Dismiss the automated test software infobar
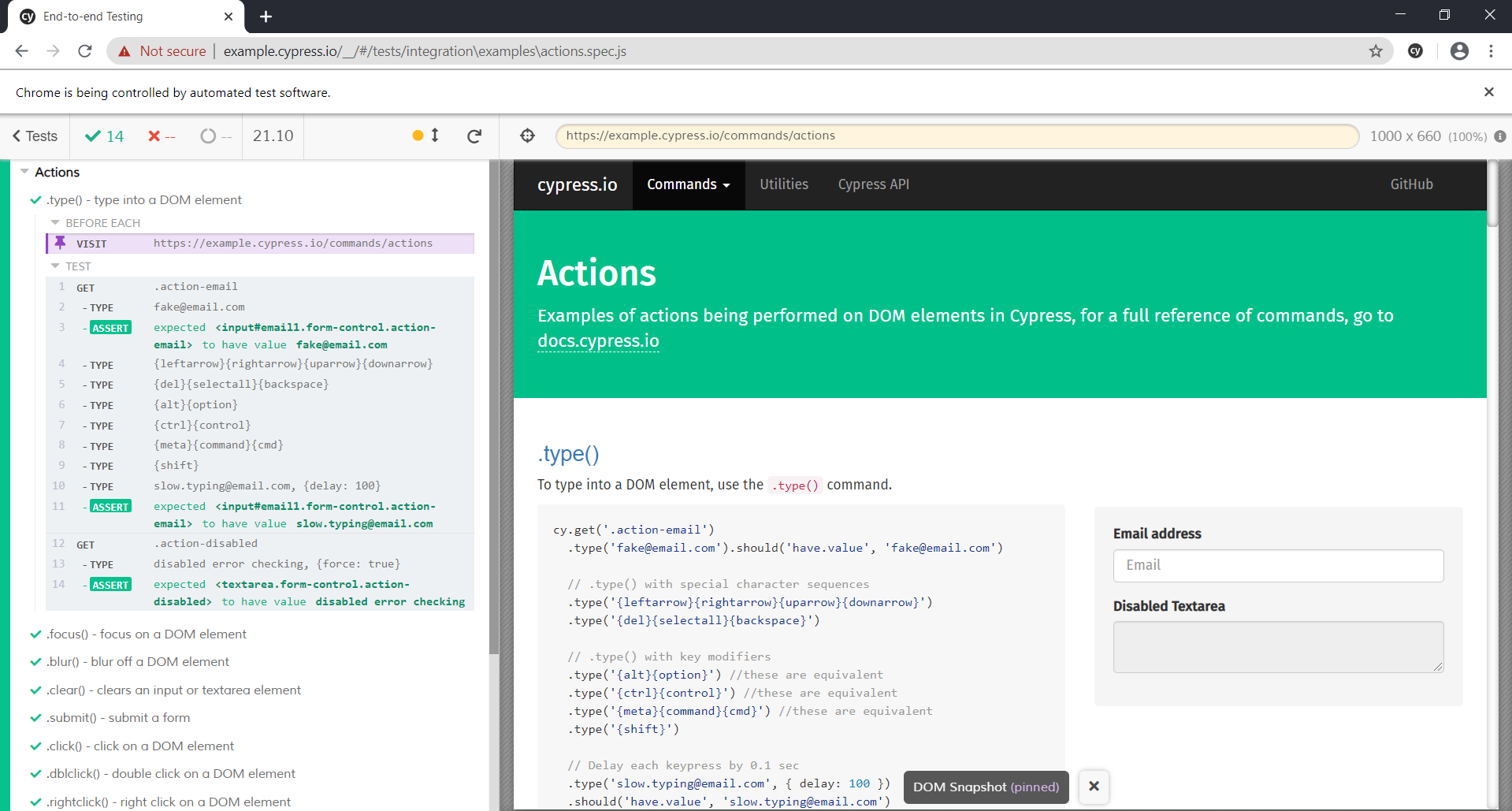This screenshot has width=1512, height=811. point(1489,92)
